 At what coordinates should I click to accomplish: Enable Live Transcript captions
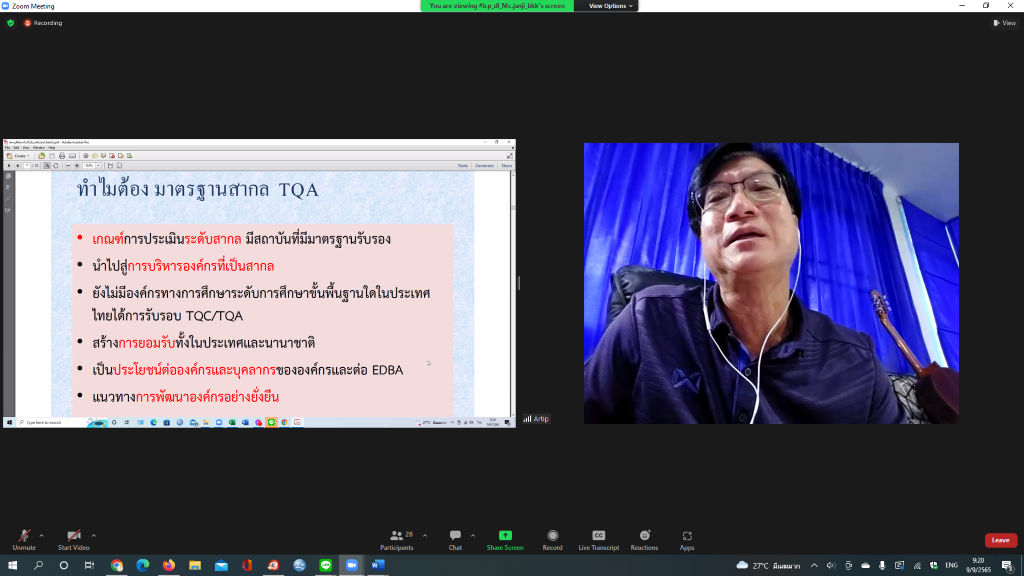(x=598, y=540)
